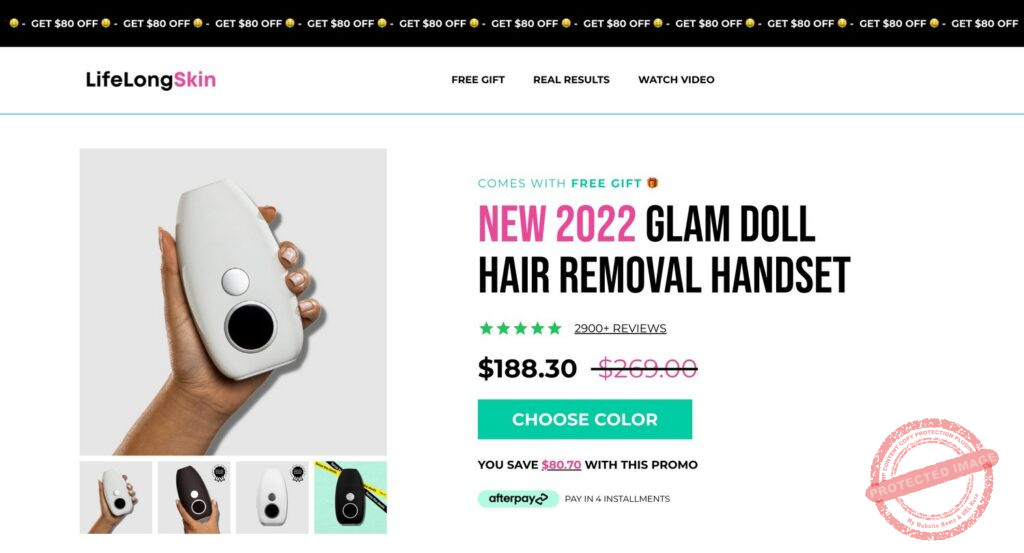Select the standalone white handset thumbnail
This screenshot has height=553, width=1024.
point(272,498)
